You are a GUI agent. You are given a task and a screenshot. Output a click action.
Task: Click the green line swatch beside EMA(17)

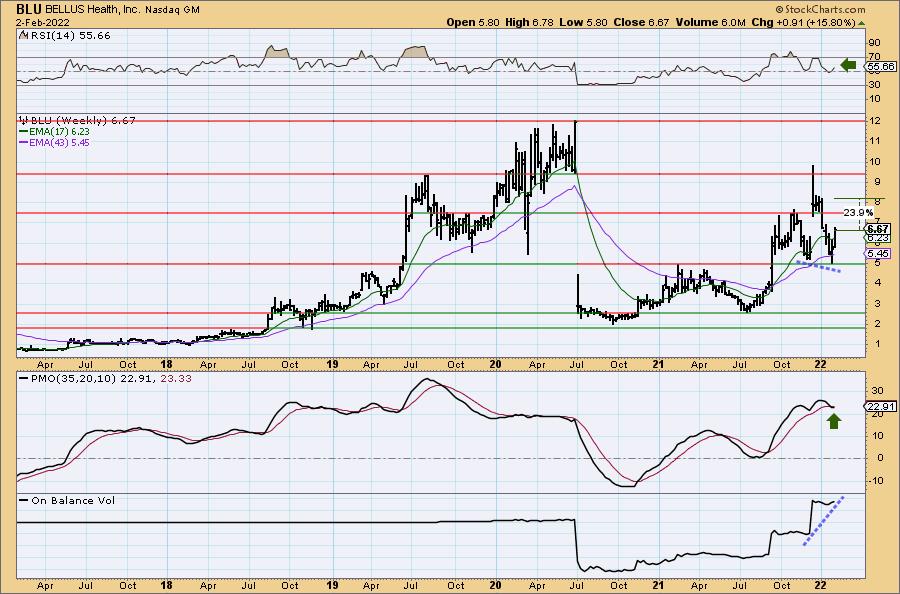[x=23, y=131]
